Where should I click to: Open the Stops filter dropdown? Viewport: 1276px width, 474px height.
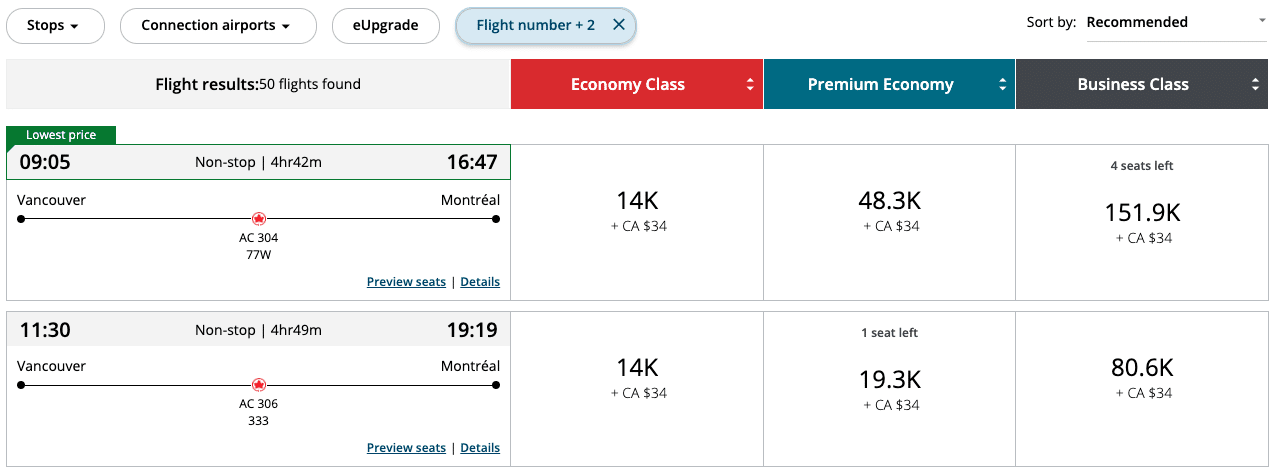[x=55, y=26]
